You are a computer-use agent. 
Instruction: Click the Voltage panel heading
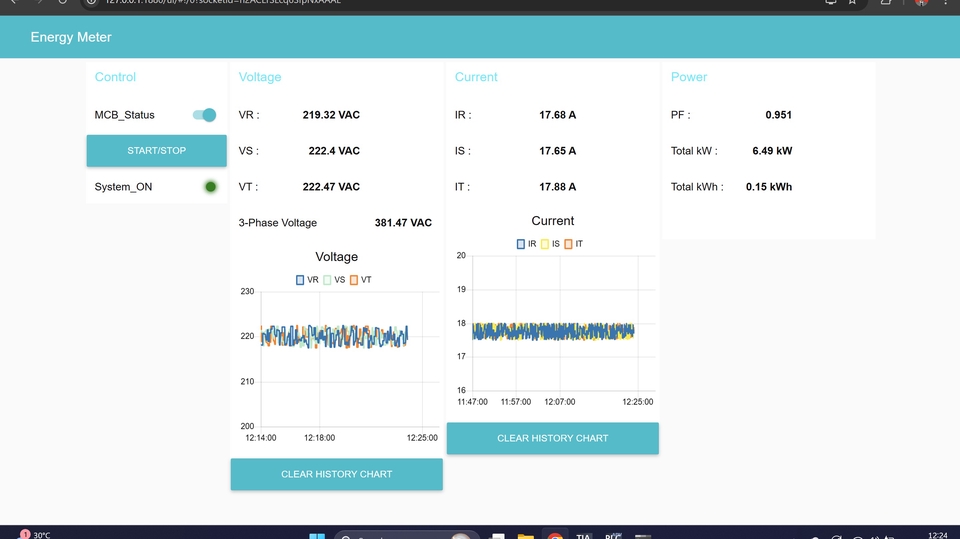[x=260, y=77]
